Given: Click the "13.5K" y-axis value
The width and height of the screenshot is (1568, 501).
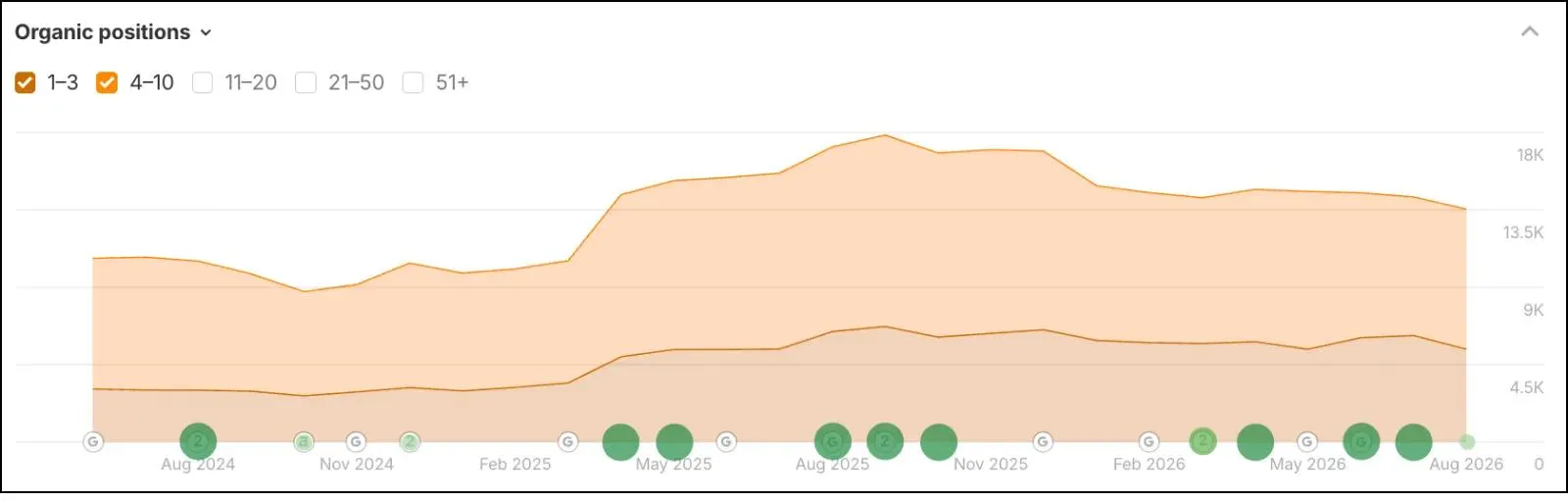Looking at the screenshot, I should click(1523, 232).
